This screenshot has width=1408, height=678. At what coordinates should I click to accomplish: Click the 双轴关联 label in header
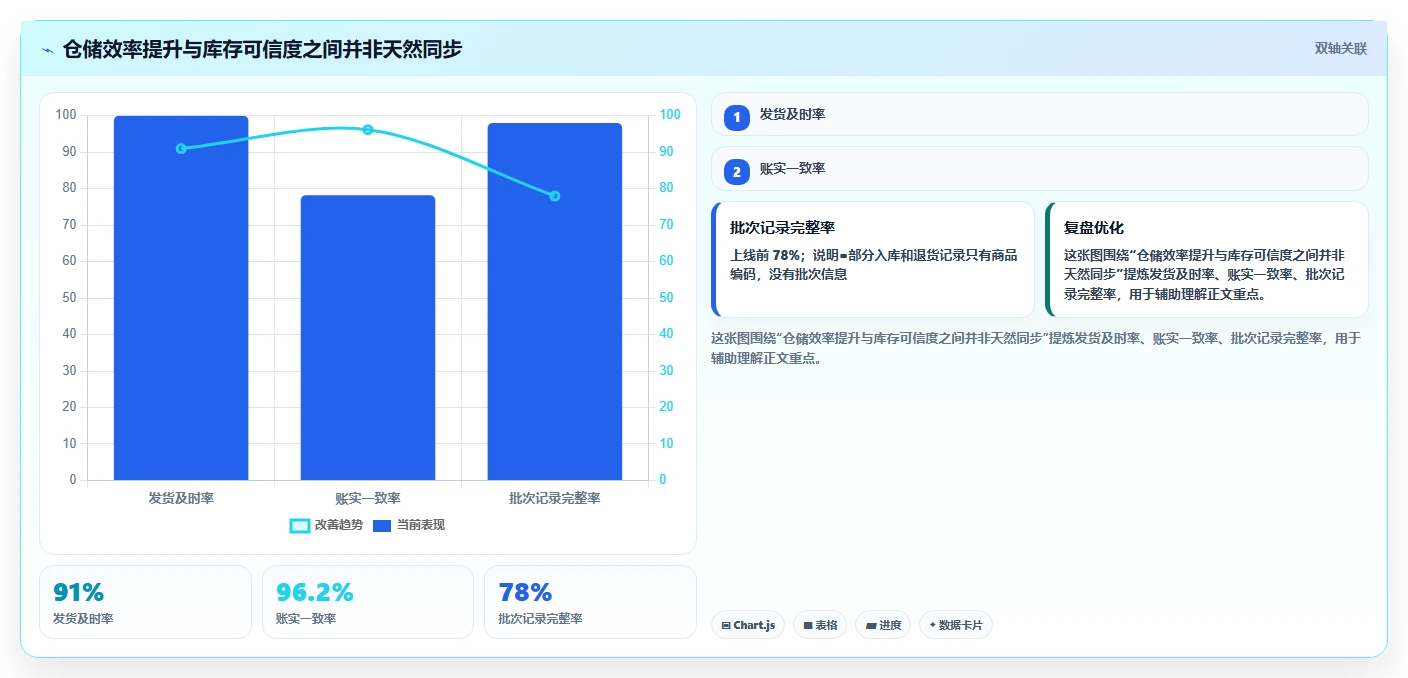1341,48
